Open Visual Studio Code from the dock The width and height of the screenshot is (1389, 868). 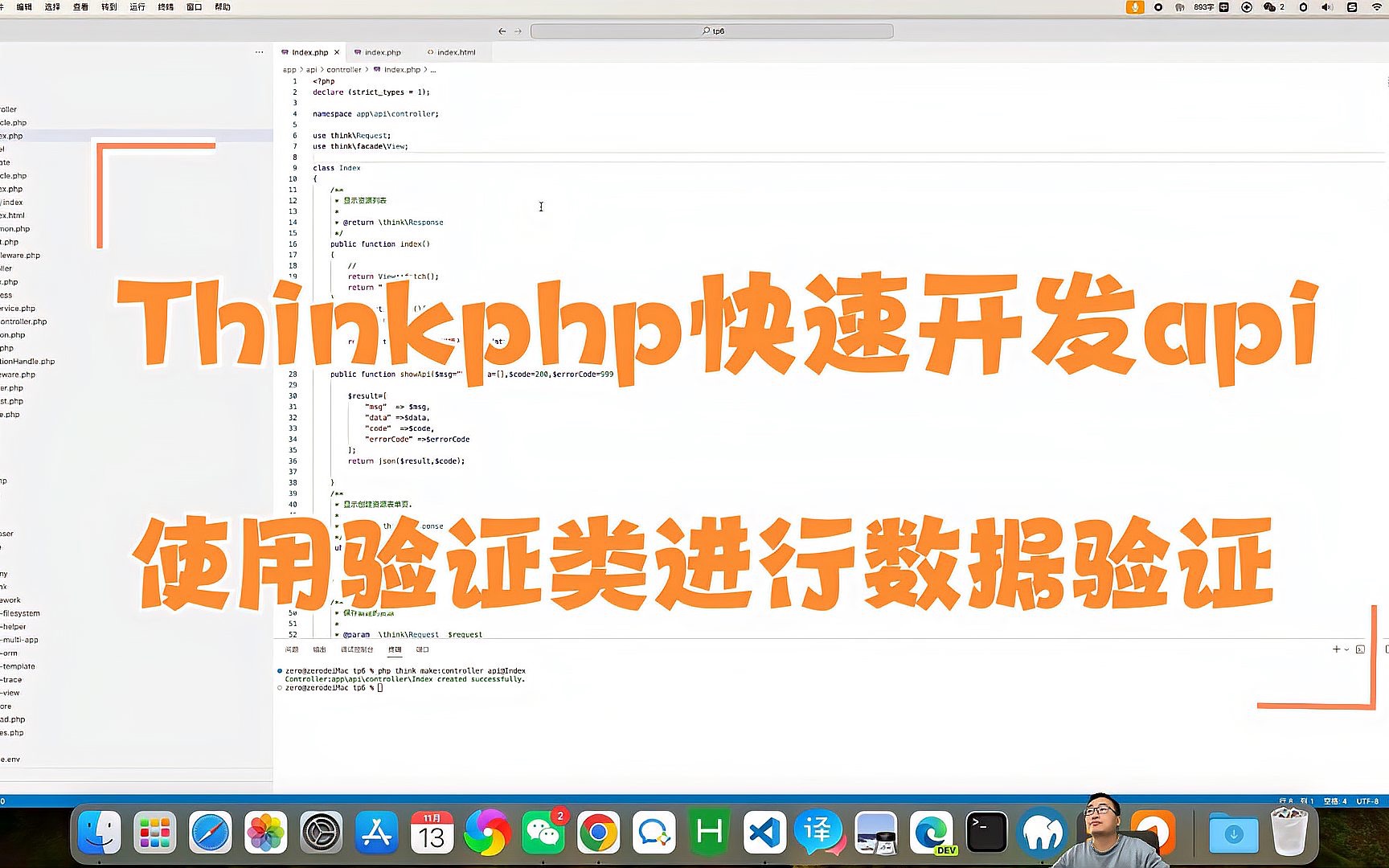[764, 832]
